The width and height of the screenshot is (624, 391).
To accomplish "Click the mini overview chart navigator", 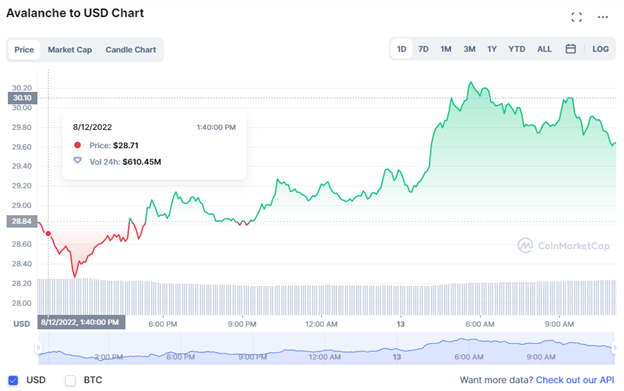I will click(x=326, y=348).
